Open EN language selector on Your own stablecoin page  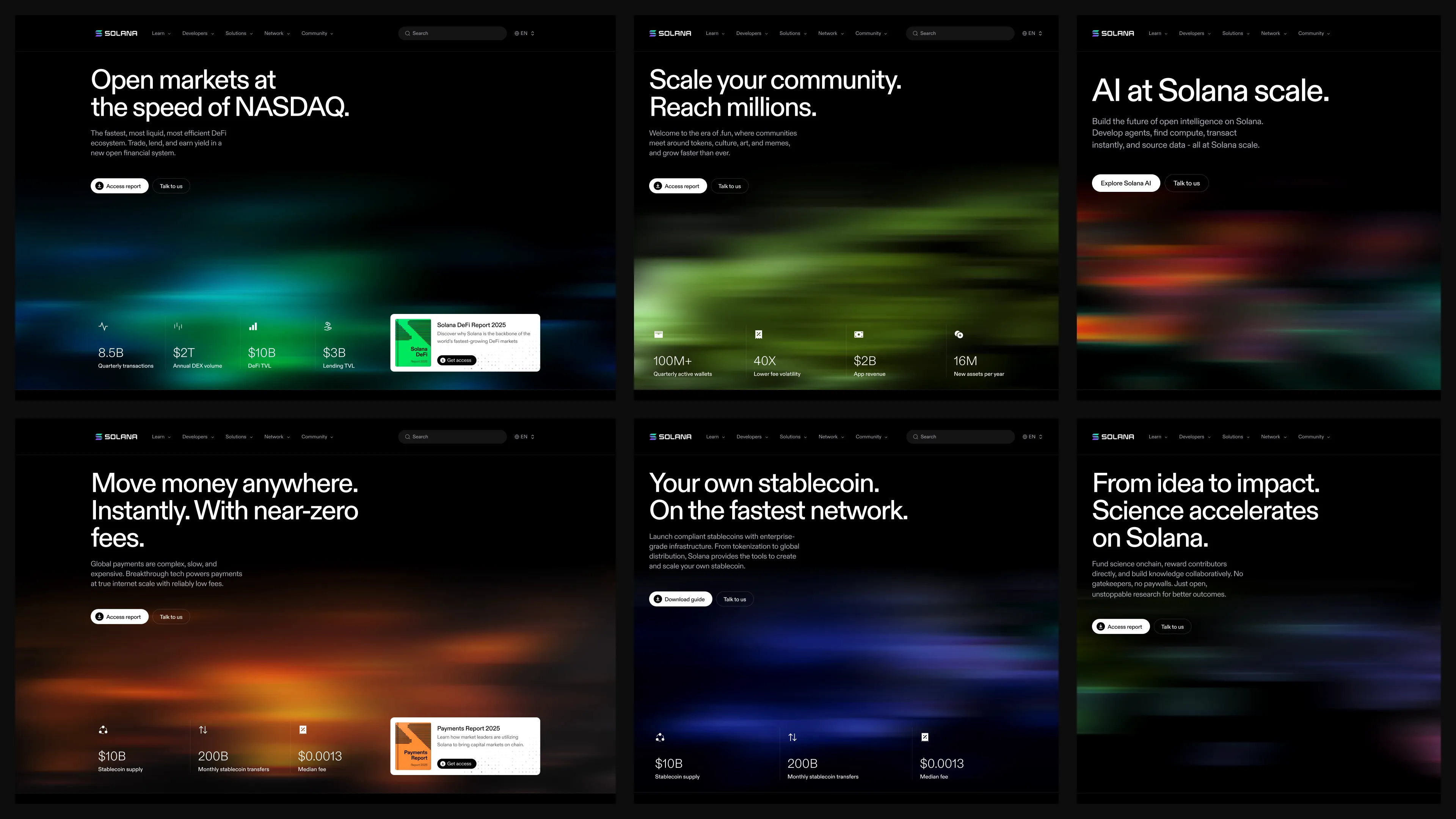point(1032,437)
